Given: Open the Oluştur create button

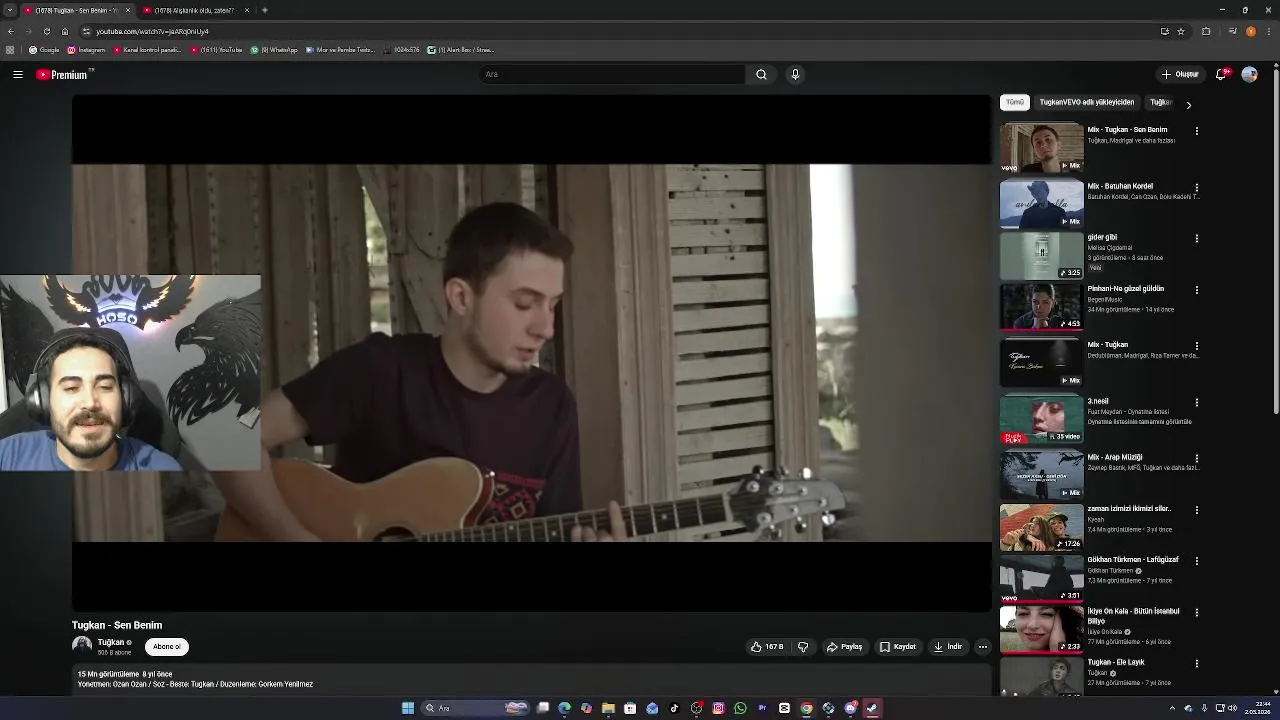Looking at the screenshot, I should tap(1180, 74).
